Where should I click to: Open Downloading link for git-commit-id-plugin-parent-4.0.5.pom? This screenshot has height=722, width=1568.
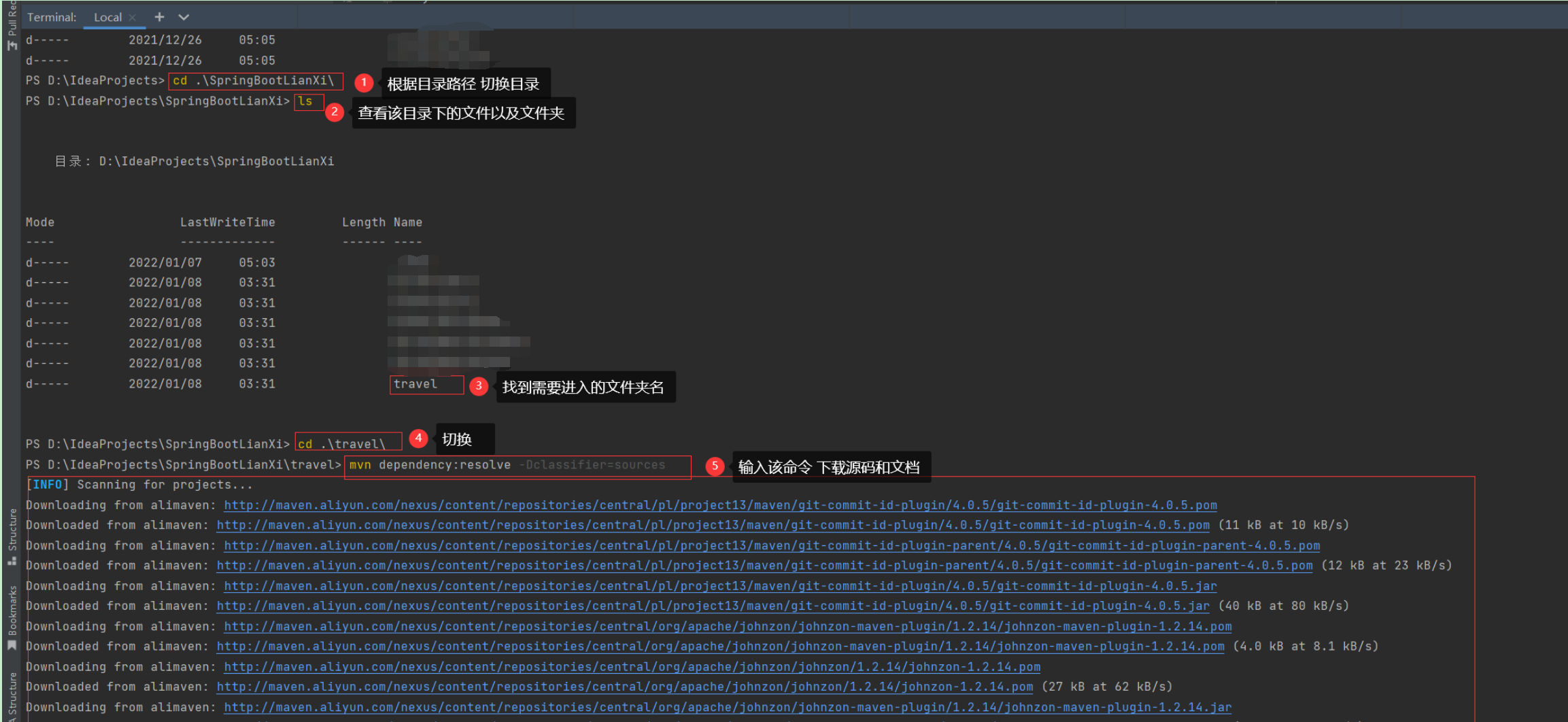pos(772,545)
